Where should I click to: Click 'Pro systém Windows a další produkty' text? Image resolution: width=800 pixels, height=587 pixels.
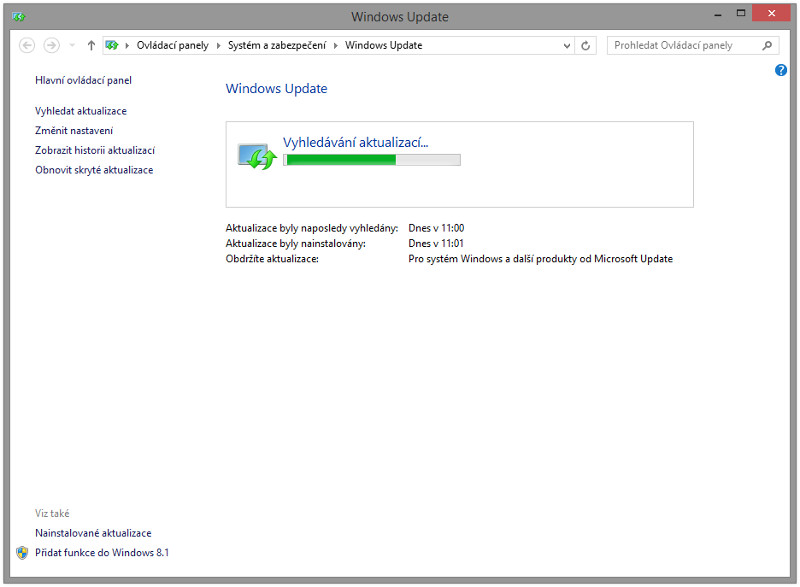(x=540, y=259)
